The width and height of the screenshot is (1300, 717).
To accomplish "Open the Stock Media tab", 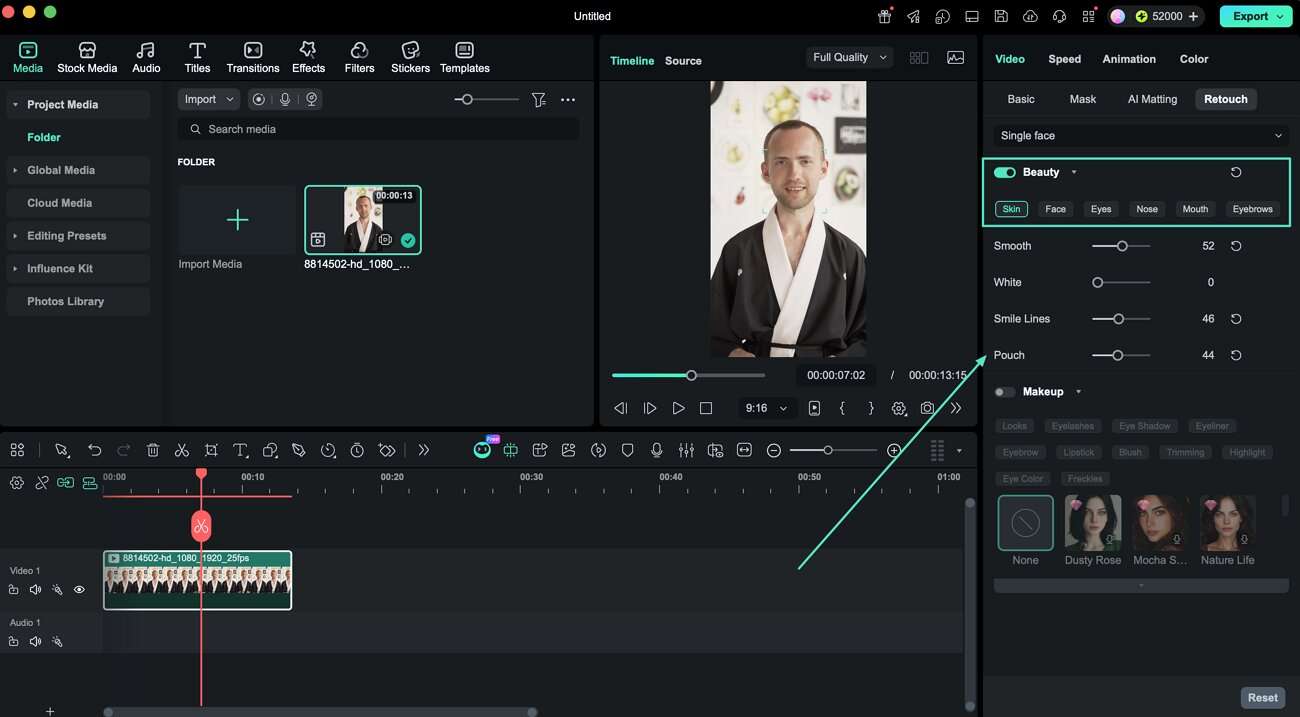I will (x=87, y=58).
